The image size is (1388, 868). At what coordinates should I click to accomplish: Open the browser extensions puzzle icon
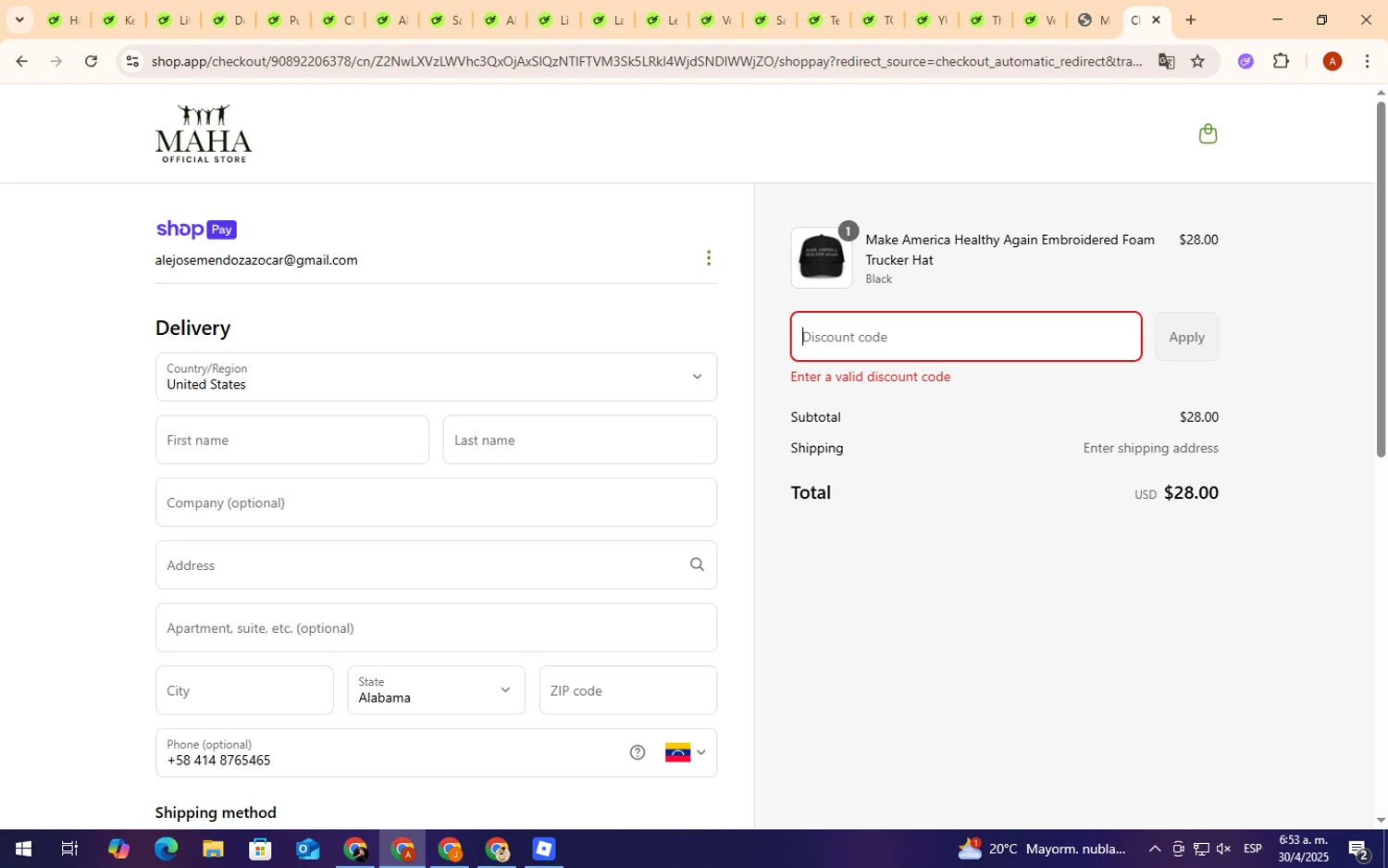1281,61
